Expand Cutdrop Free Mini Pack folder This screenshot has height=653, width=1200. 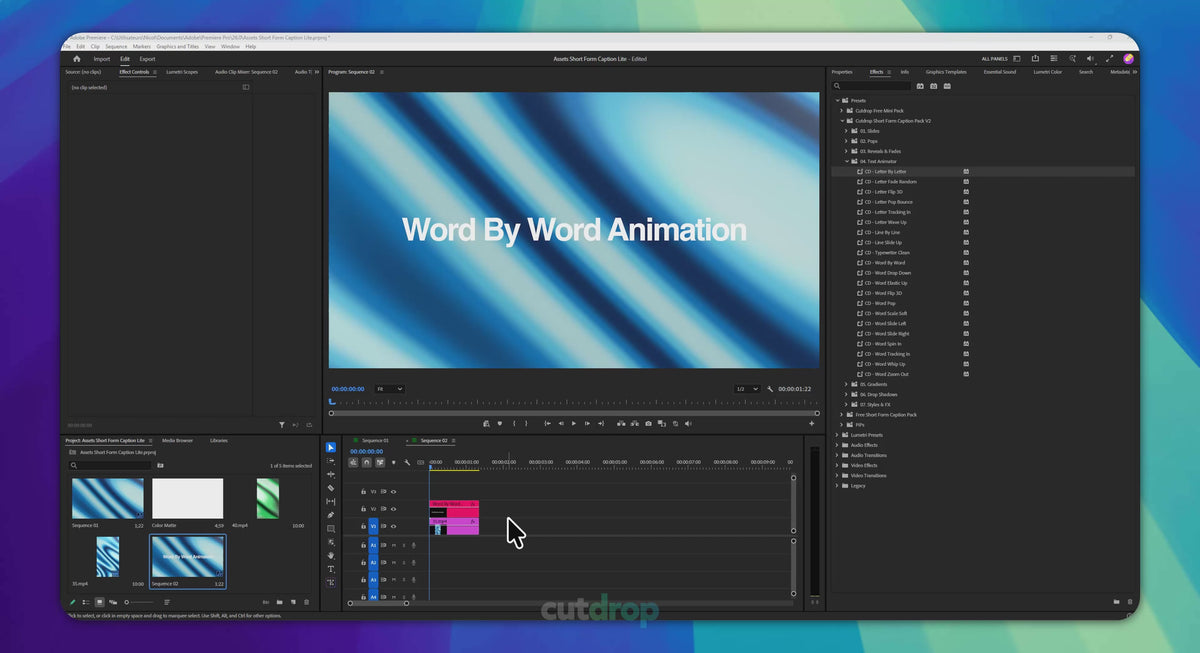841,110
